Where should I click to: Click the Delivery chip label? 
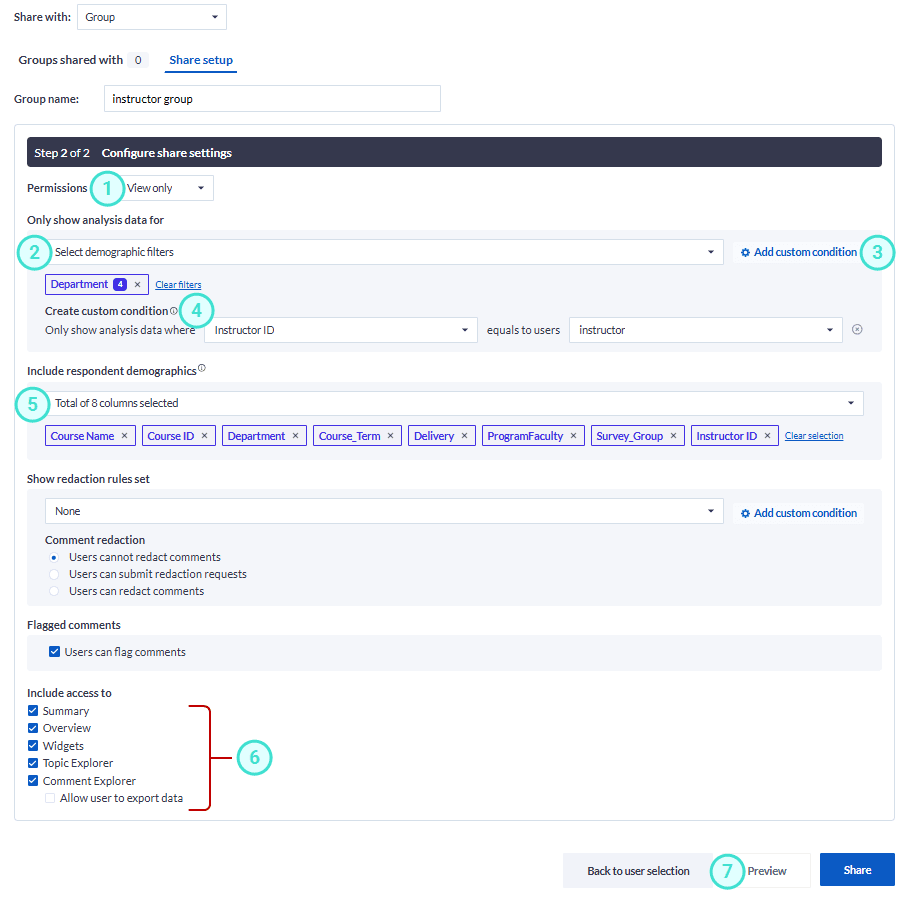click(x=434, y=435)
